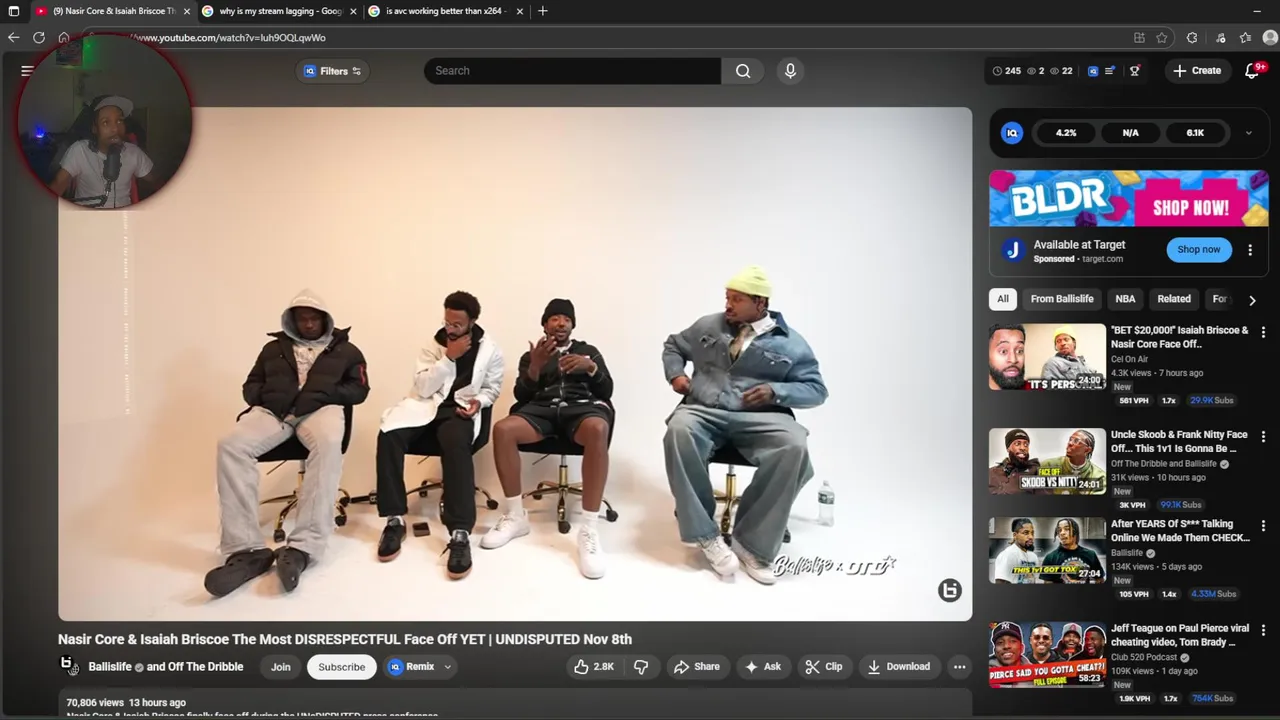Click the split-screen icon in the address bar
Screen dimensions: 1280x720
coord(1139,38)
